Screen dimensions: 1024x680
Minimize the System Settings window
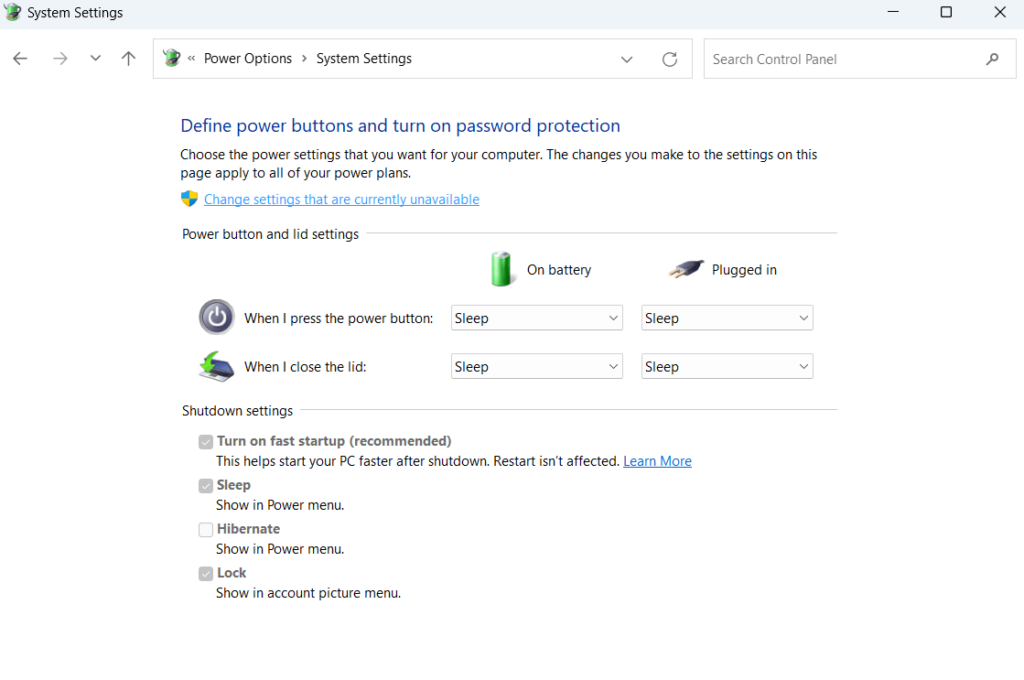coord(893,12)
